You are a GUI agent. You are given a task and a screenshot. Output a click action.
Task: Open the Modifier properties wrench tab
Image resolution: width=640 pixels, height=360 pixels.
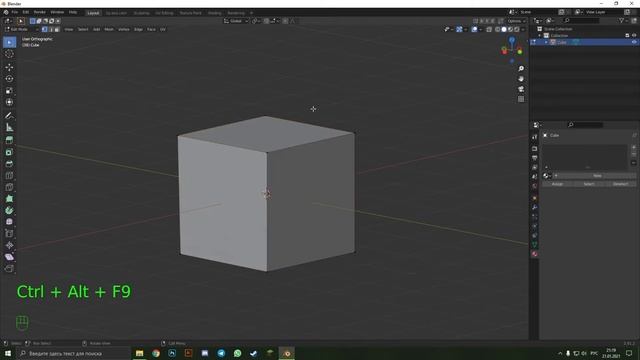pyautogui.click(x=535, y=207)
